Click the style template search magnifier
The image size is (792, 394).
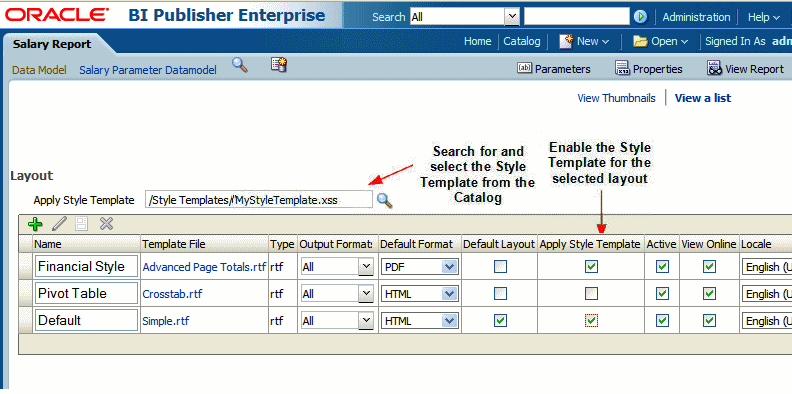tap(385, 201)
